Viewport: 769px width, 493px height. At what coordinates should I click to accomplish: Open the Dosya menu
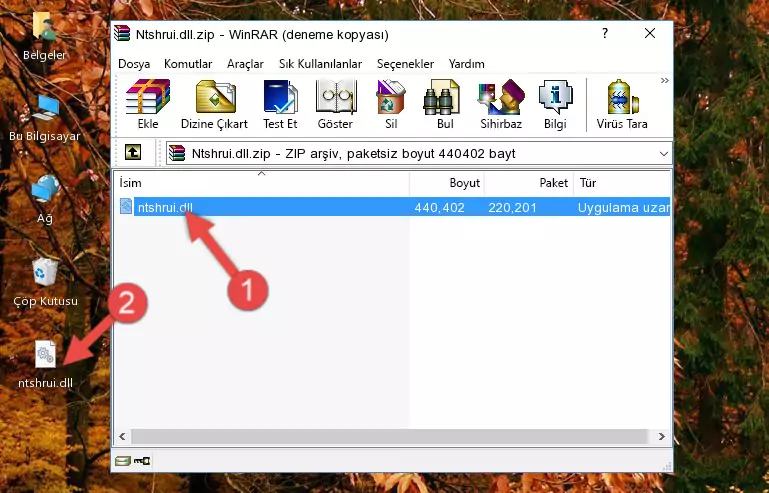click(x=134, y=64)
